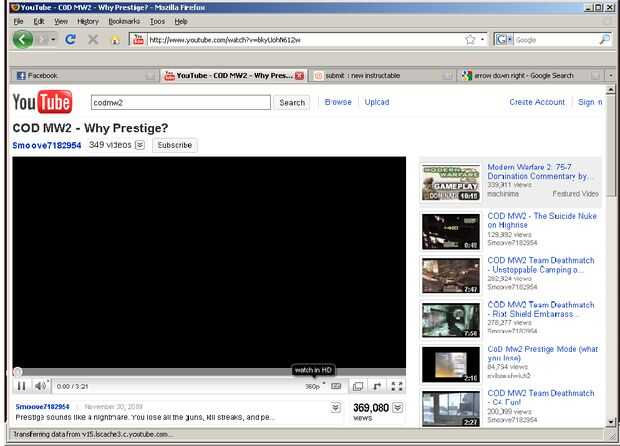Open the History menu

[88, 21]
